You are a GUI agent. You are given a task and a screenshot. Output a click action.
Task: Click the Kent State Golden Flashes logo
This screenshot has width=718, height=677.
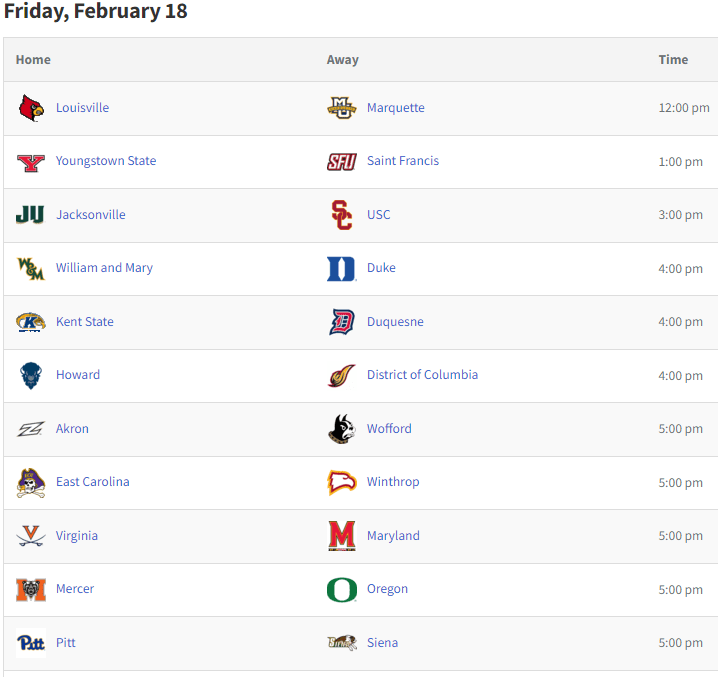coord(31,322)
